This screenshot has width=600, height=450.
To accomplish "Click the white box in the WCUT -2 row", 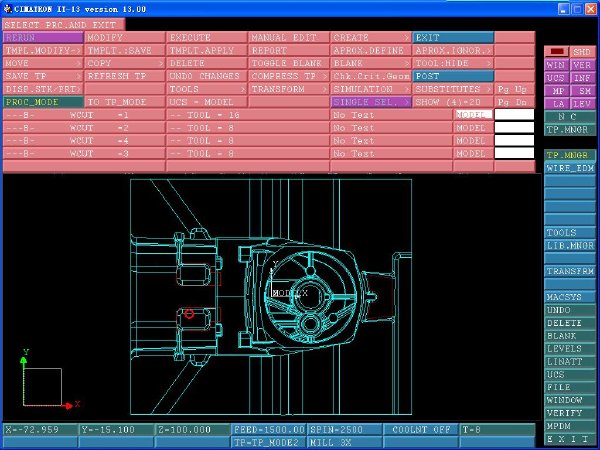I will (514, 128).
